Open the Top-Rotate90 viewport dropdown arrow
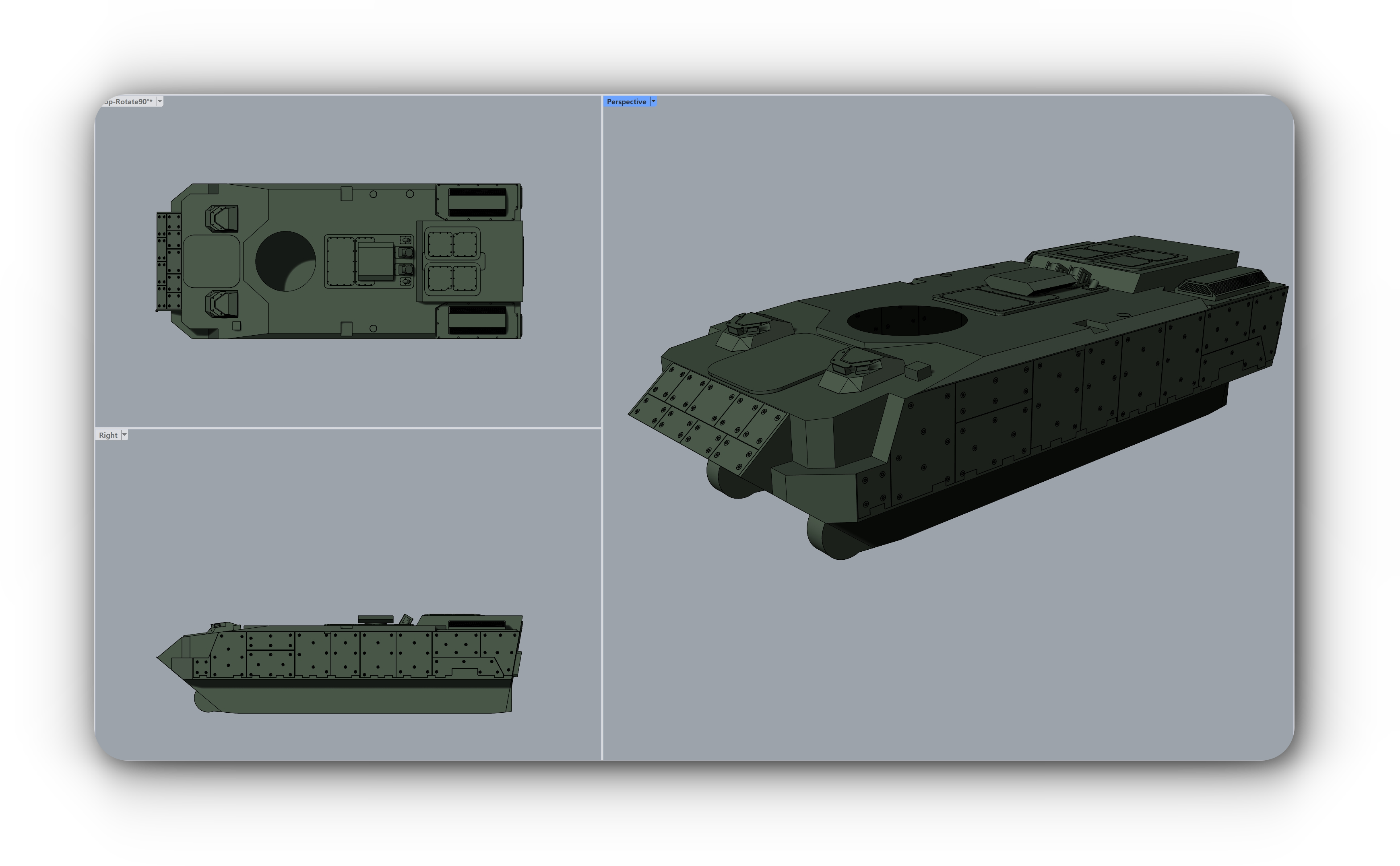This screenshot has height=866, width=1400. [x=160, y=101]
